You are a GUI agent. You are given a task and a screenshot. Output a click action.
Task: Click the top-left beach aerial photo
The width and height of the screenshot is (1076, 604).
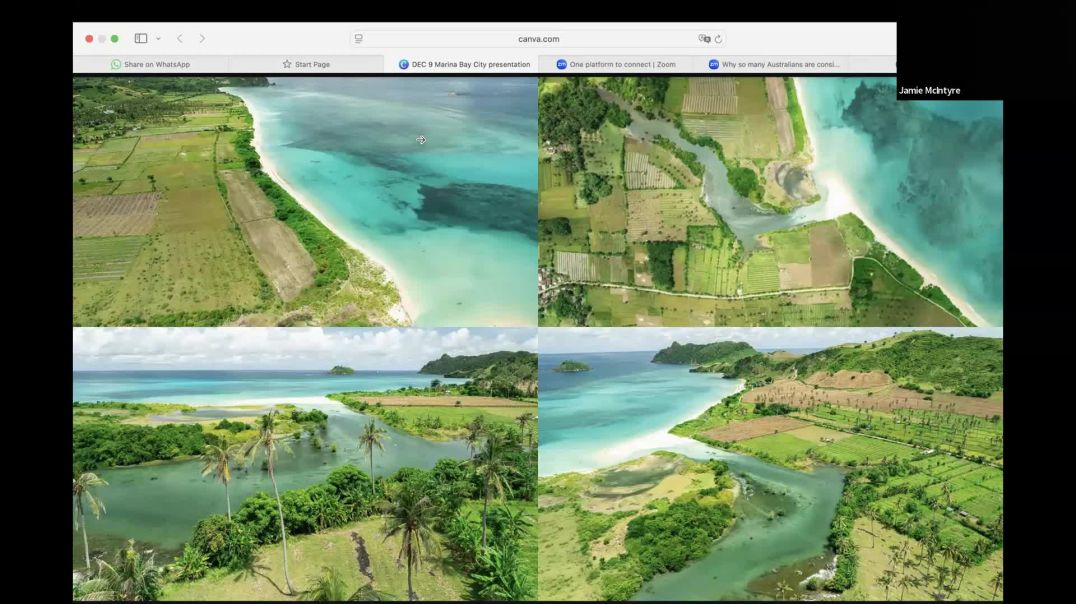pos(305,202)
